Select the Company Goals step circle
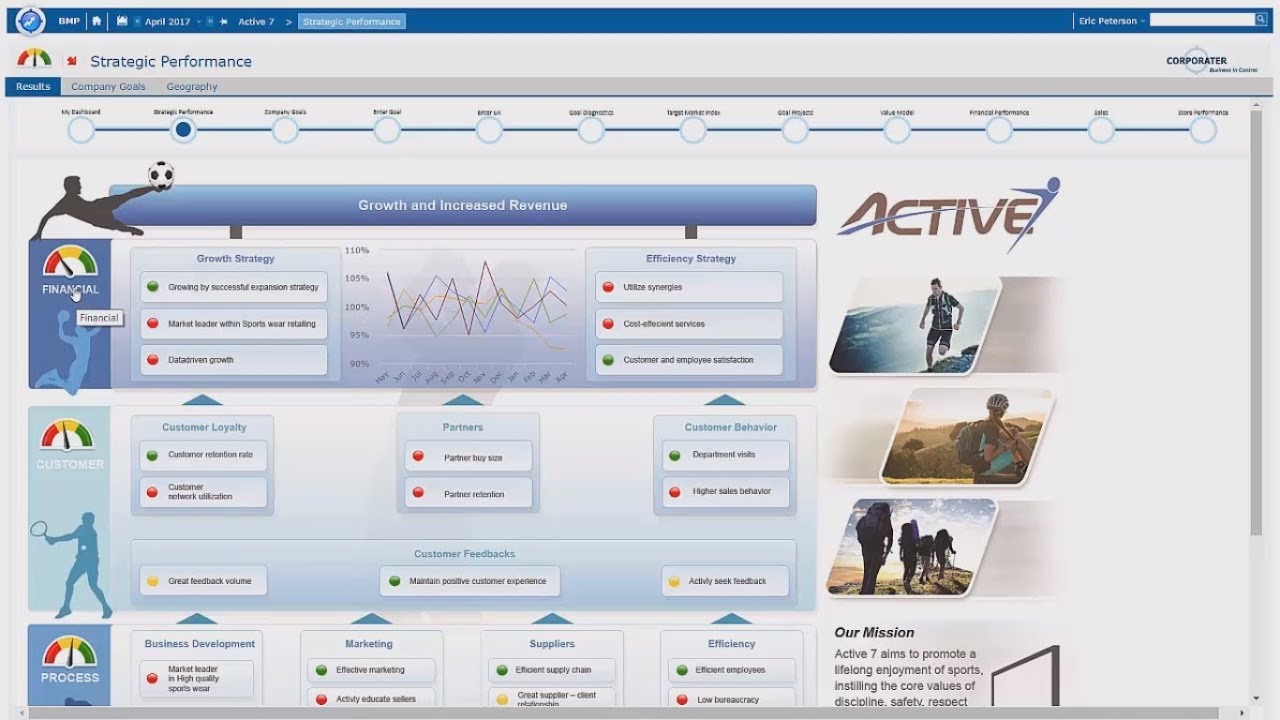The width and height of the screenshot is (1280, 720). click(x=285, y=130)
